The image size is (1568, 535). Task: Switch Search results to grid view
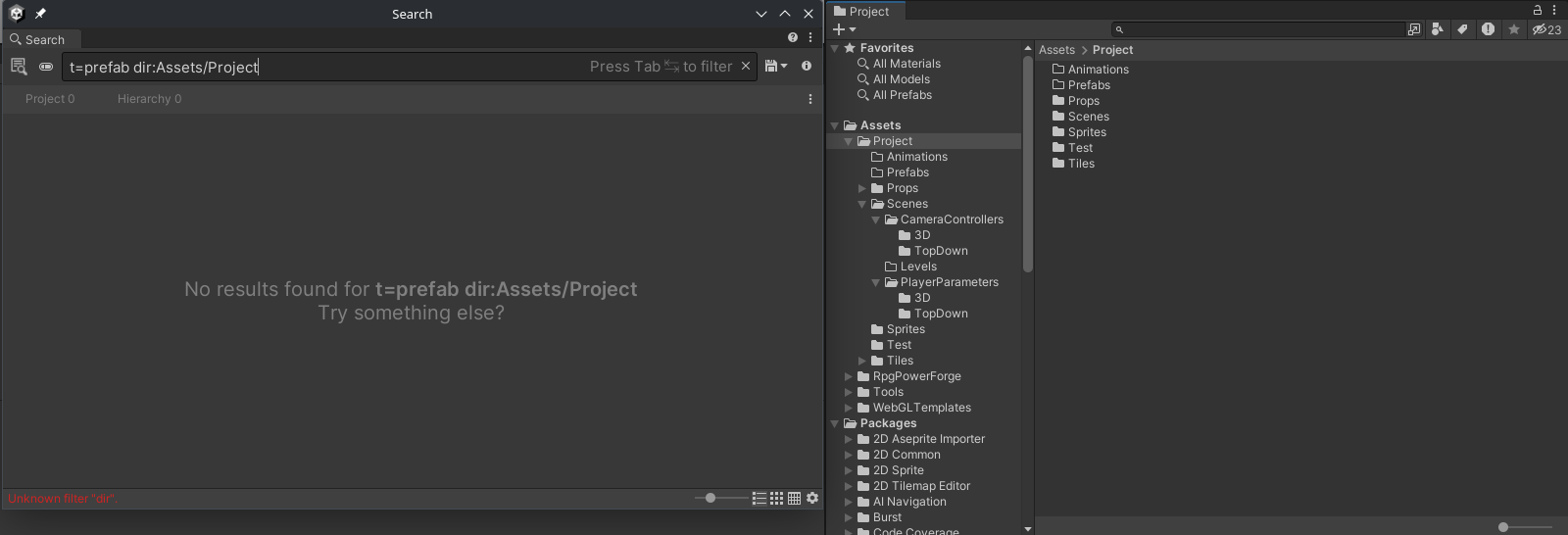pyautogui.click(x=776, y=499)
